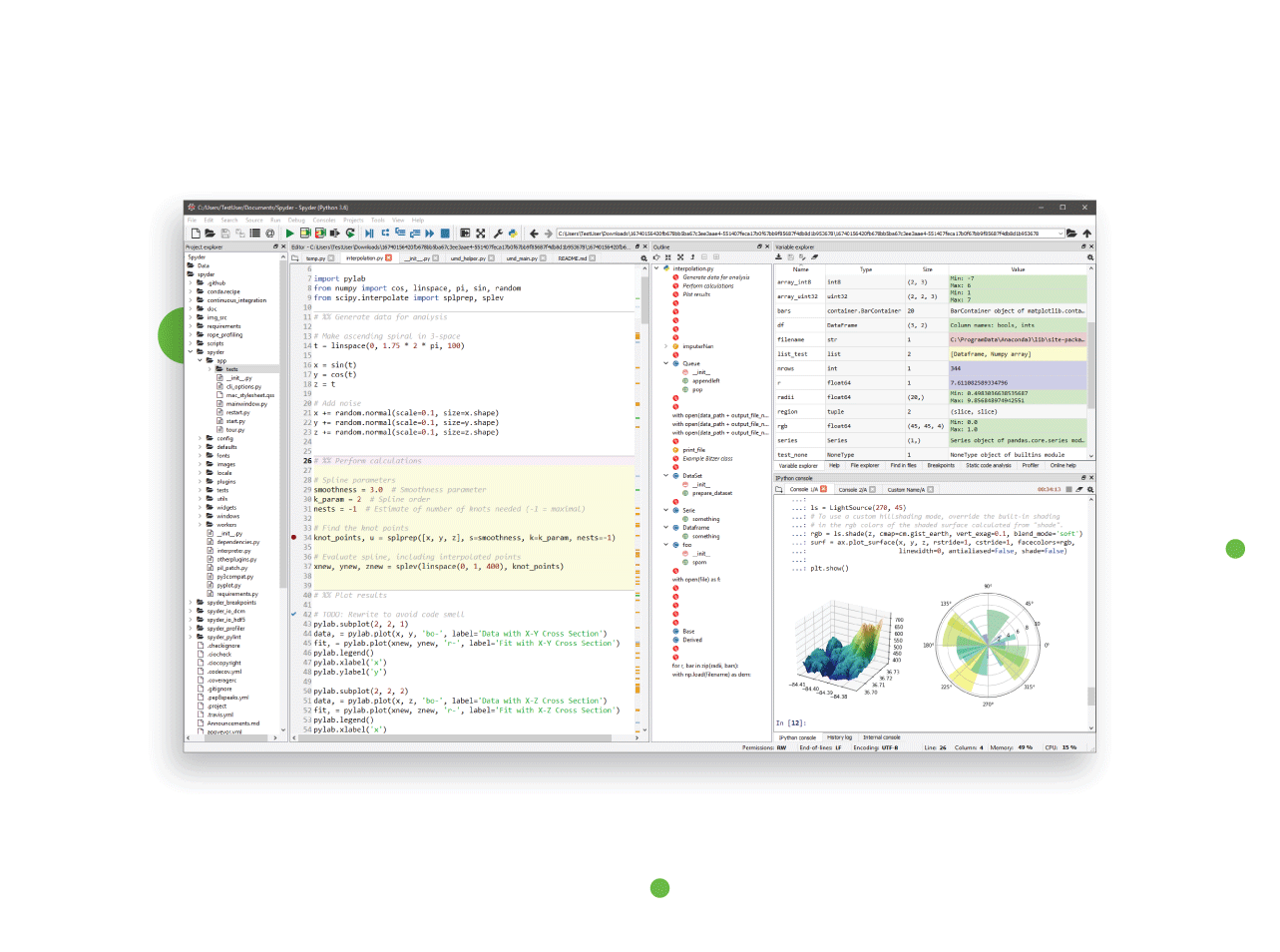Stop debugging with the blue square icon

[445, 233]
